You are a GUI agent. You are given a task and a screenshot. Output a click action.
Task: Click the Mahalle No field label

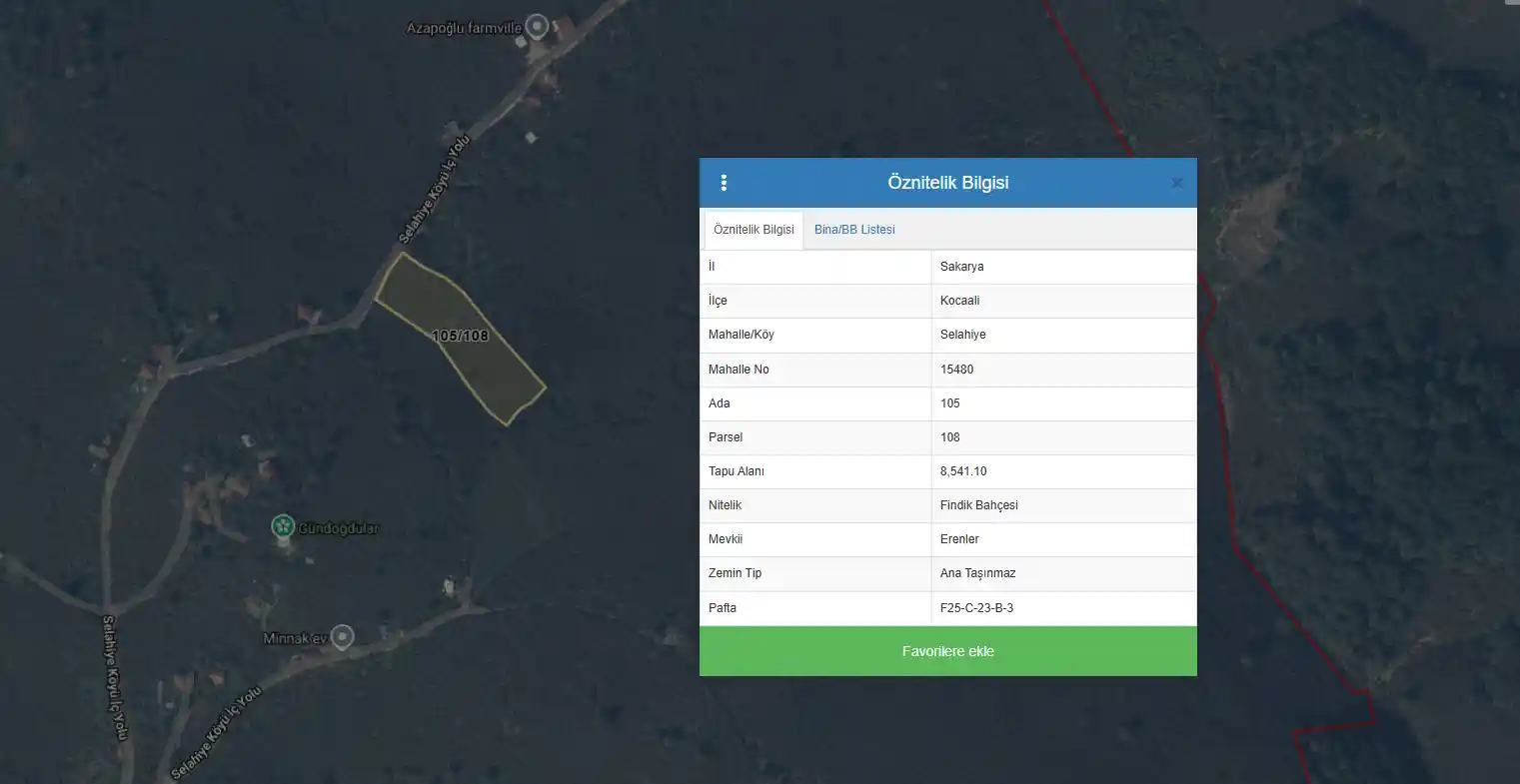(739, 370)
